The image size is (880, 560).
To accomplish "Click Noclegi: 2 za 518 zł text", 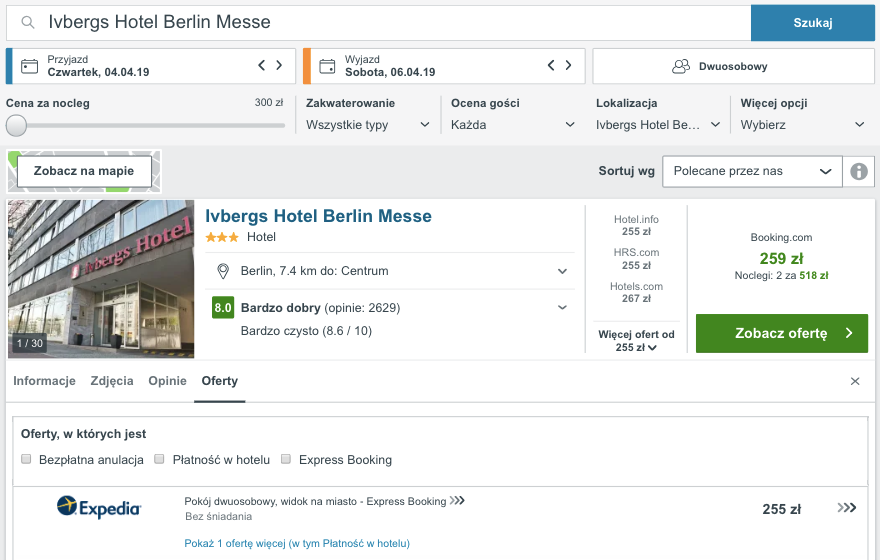I will coord(781,276).
